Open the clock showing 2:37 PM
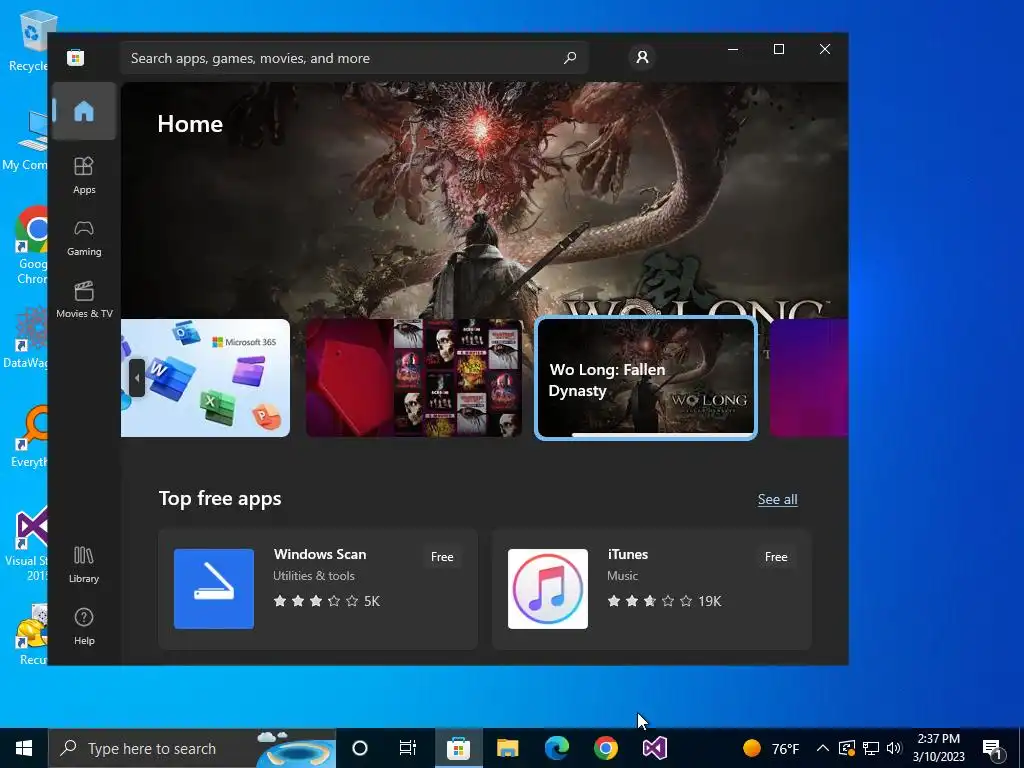Screen dimensions: 1024x768 click(938, 748)
